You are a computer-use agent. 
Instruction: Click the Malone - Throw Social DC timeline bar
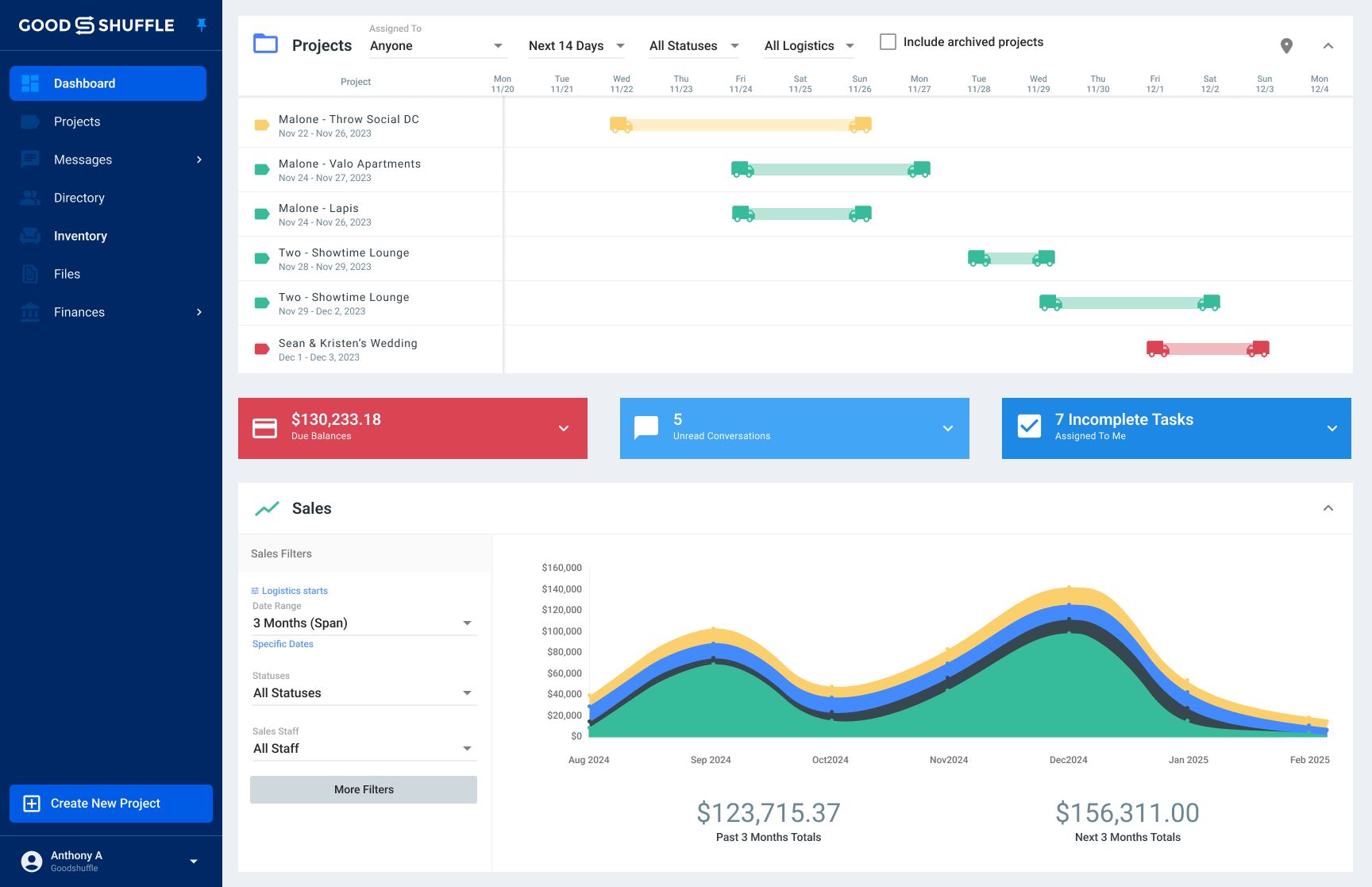pos(738,124)
